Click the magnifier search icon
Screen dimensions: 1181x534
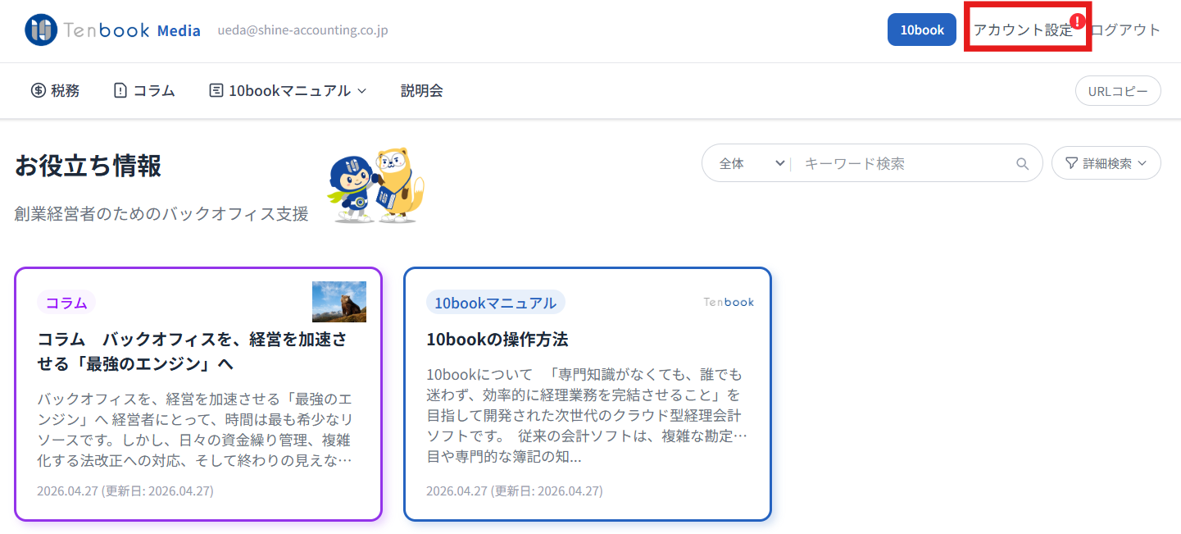point(1022,163)
